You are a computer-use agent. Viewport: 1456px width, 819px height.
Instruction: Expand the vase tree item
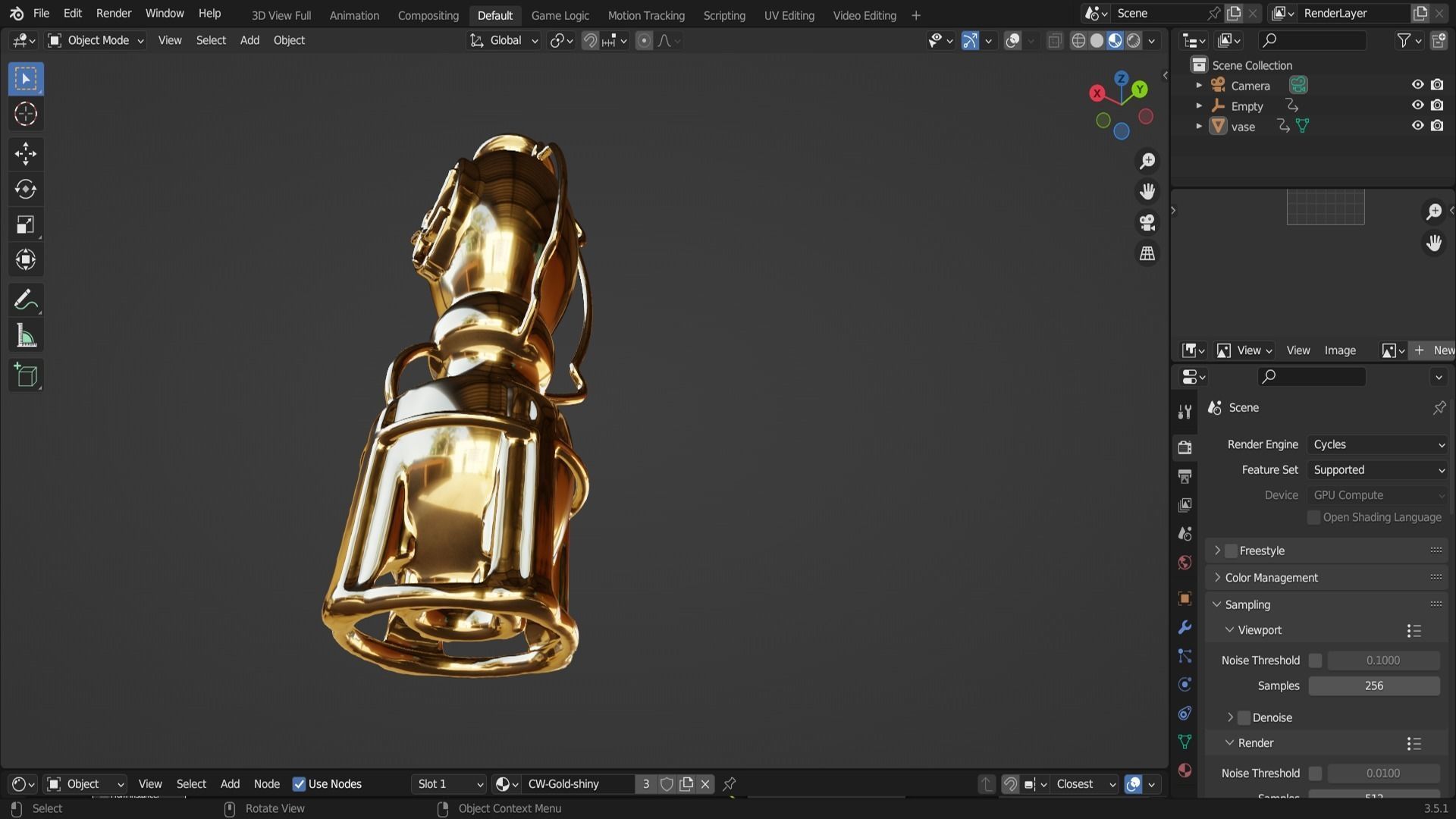click(x=1198, y=126)
